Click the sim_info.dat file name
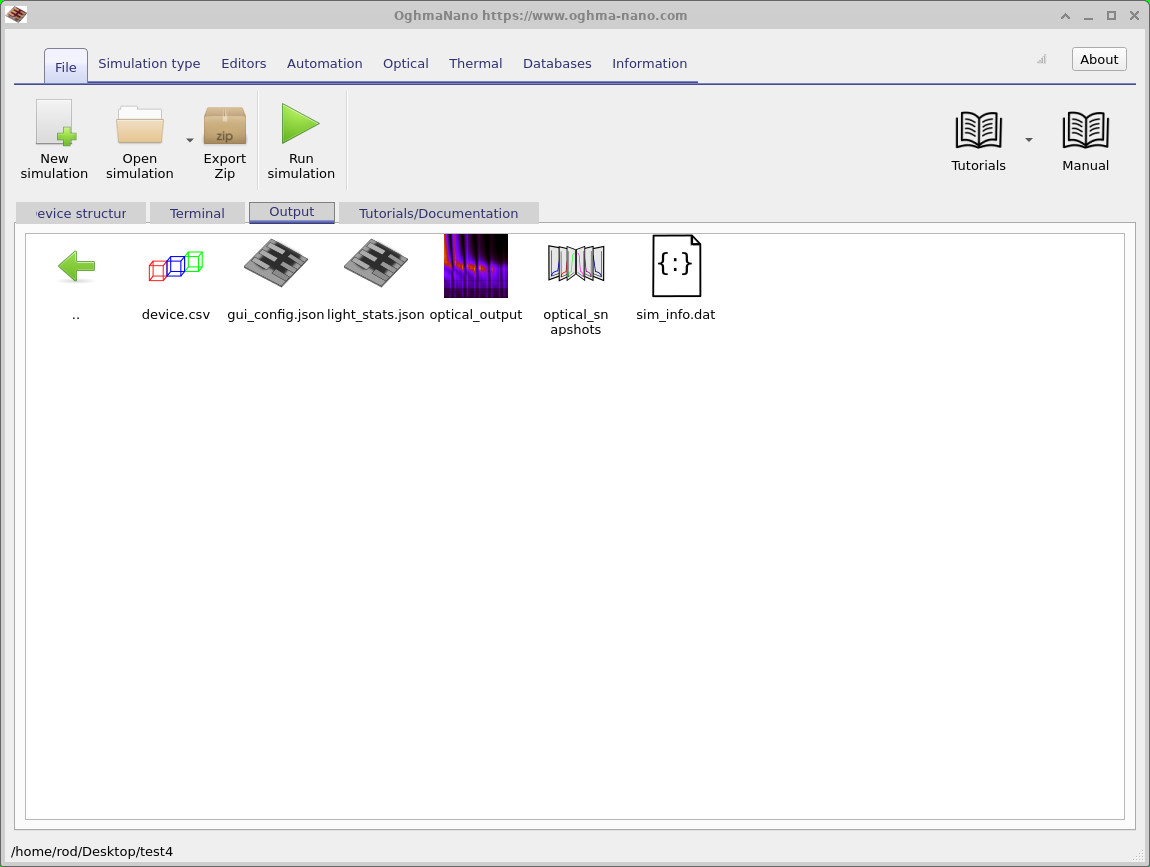1150x867 pixels. click(675, 315)
